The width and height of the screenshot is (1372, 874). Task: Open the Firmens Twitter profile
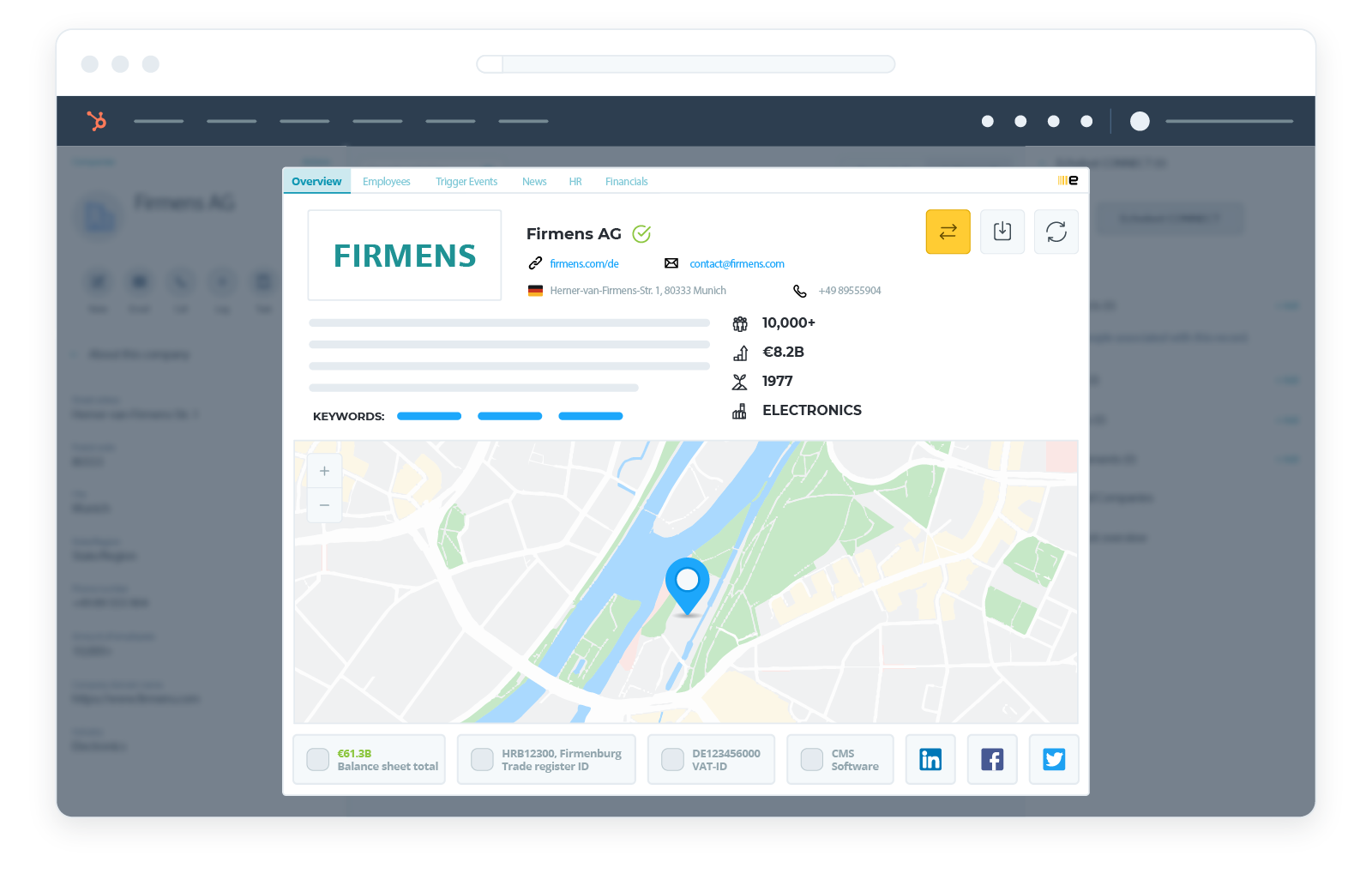[1053, 759]
